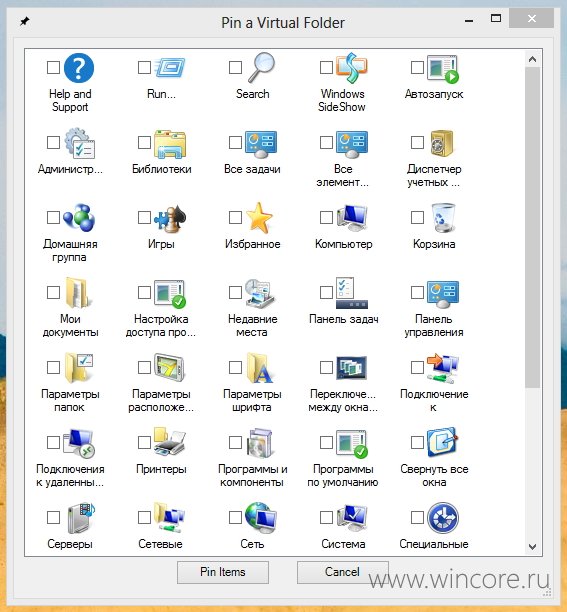Click the Pin Items button
567x612 pixels.
click(x=223, y=572)
